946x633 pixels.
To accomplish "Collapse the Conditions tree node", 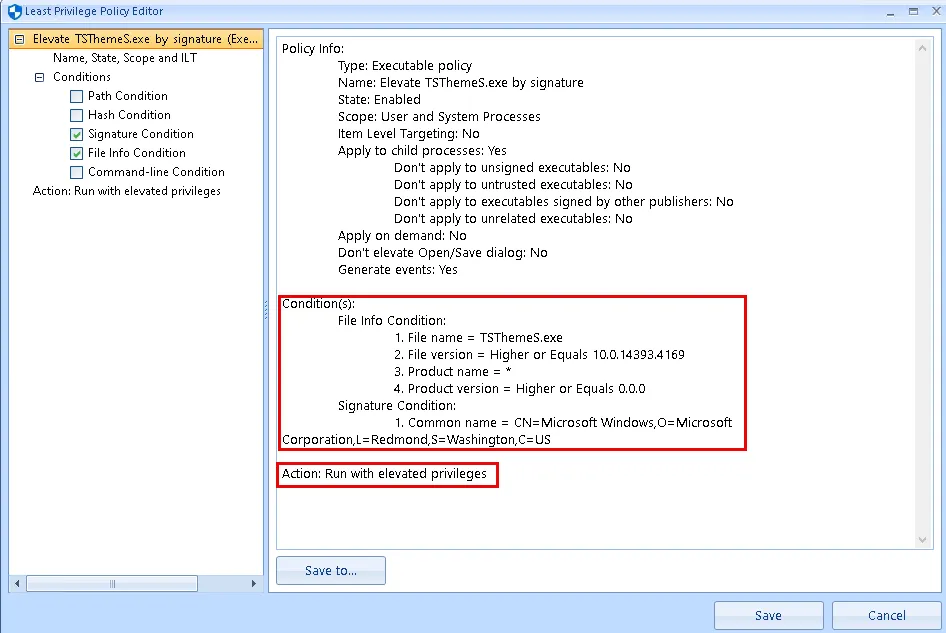I will click(x=40, y=77).
